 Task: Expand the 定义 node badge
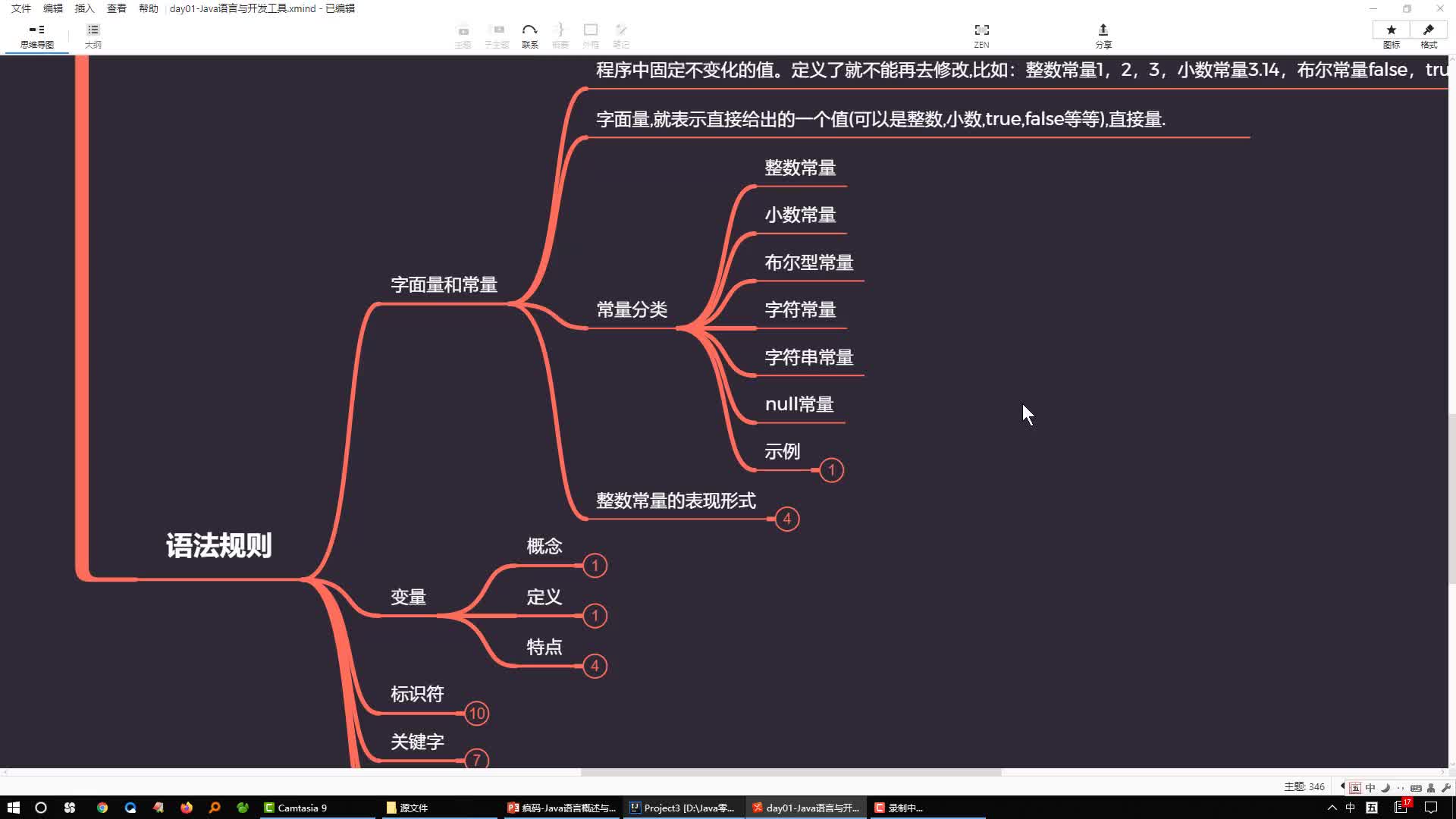(595, 616)
